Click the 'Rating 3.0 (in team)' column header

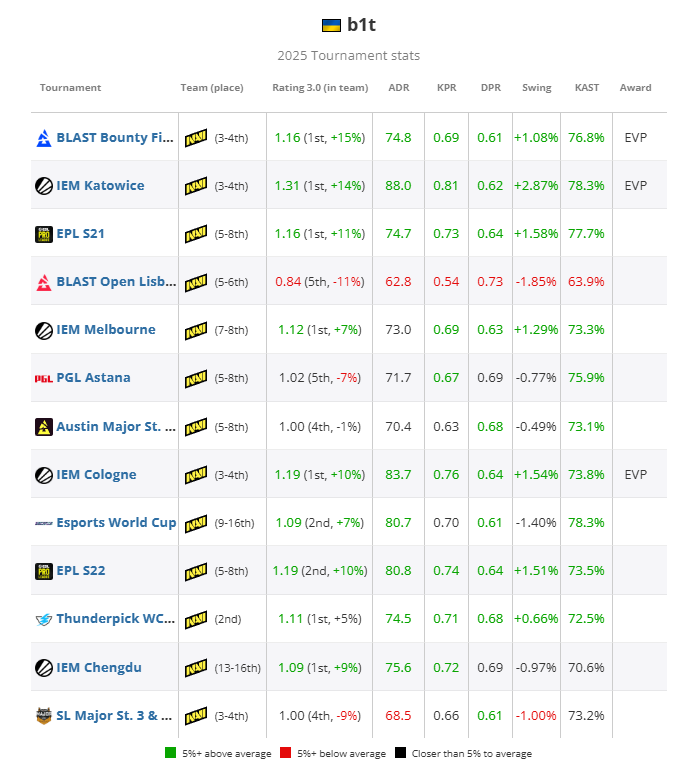click(x=320, y=88)
